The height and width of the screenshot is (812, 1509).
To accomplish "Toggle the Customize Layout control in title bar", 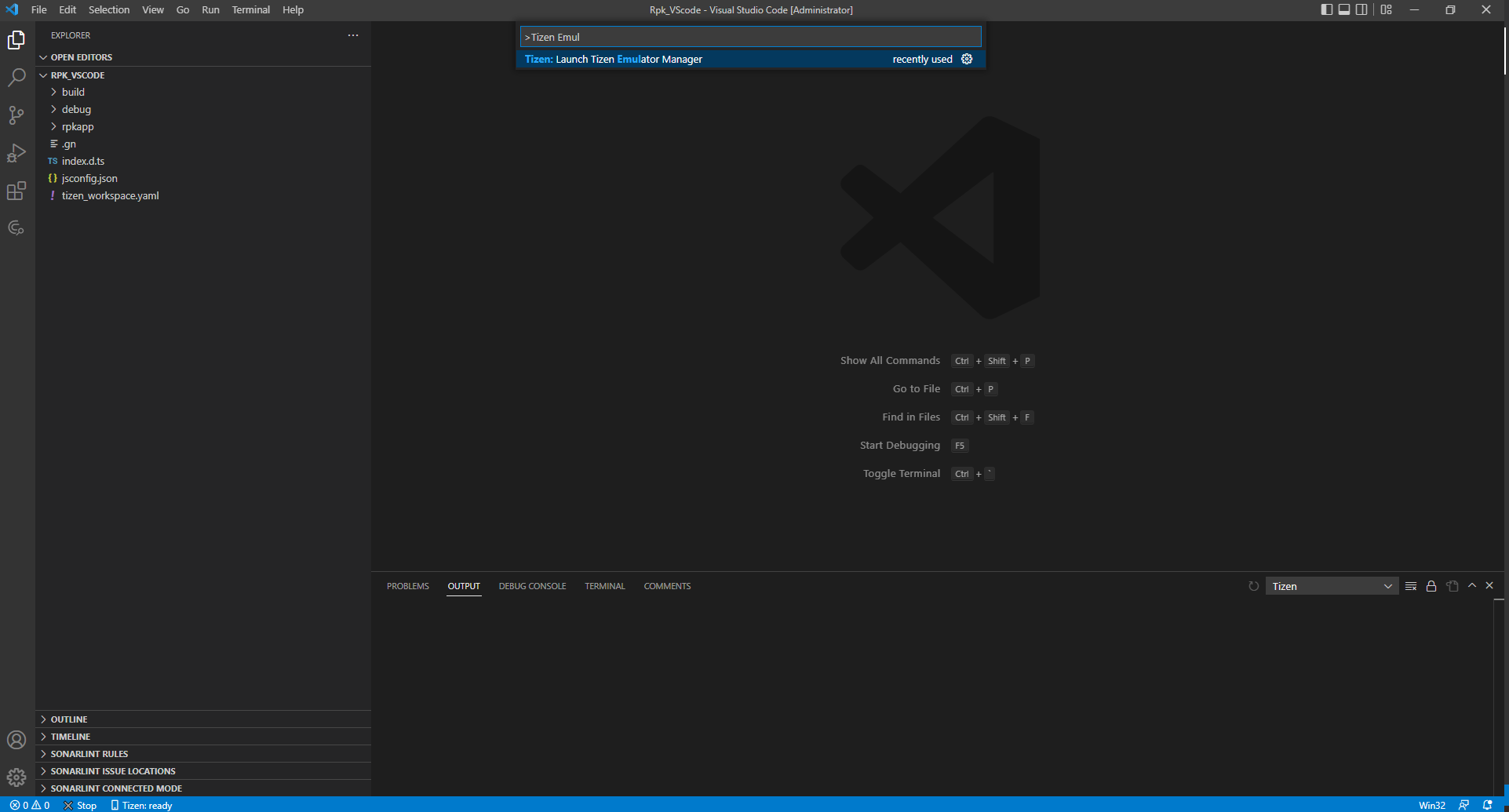I will coord(1386,9).
